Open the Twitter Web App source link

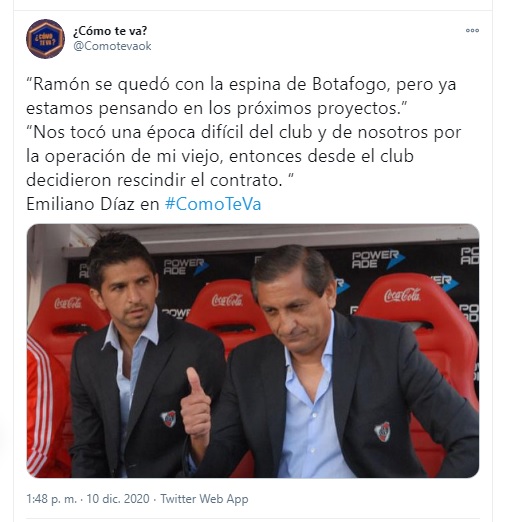(204, 499)
